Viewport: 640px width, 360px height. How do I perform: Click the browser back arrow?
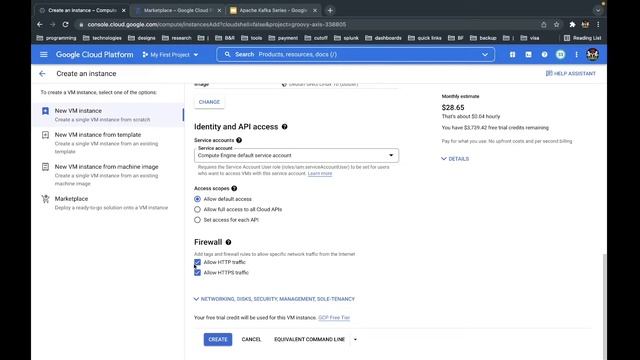pos(40,24)
